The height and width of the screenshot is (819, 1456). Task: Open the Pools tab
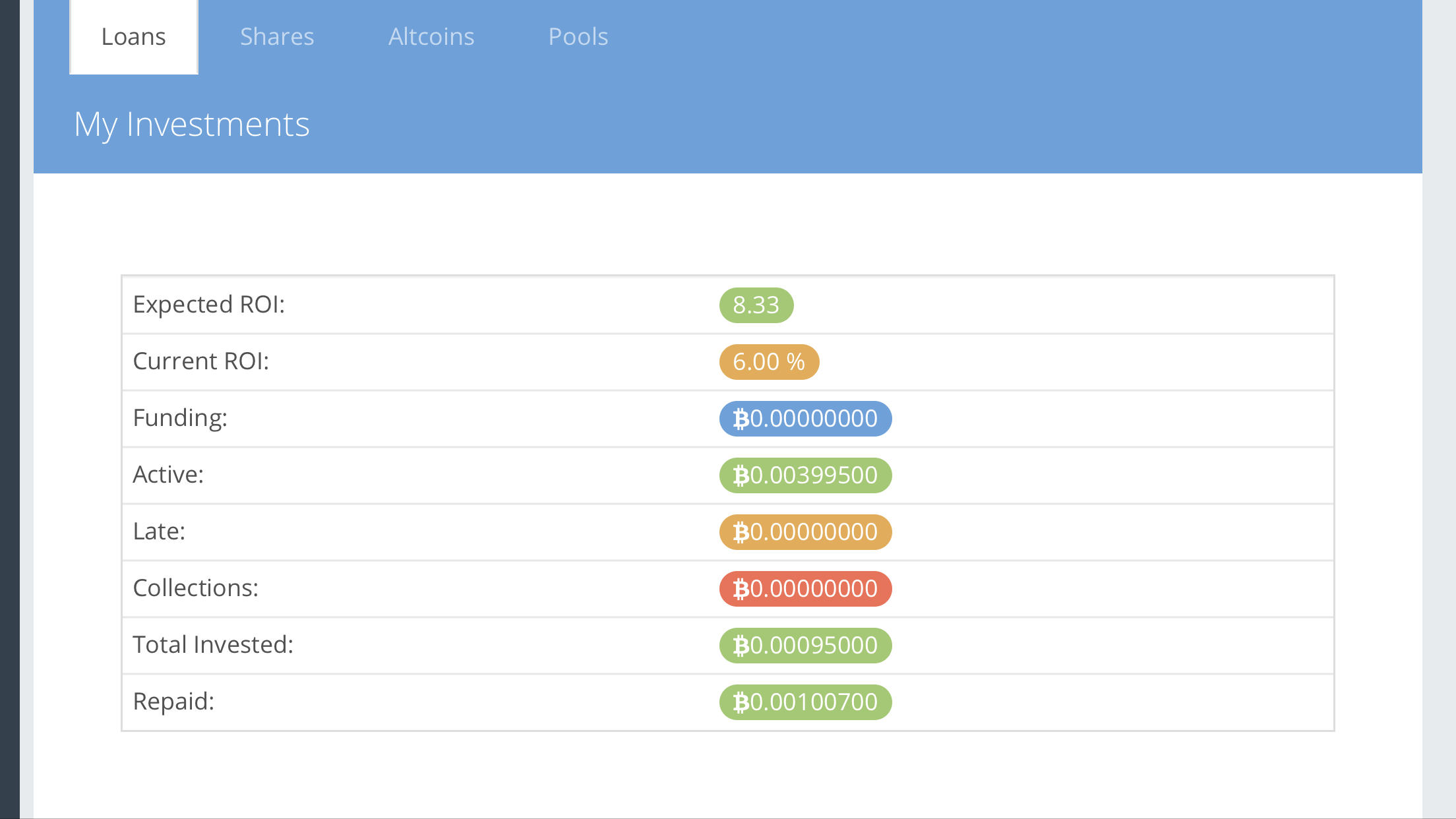[578, 37]
